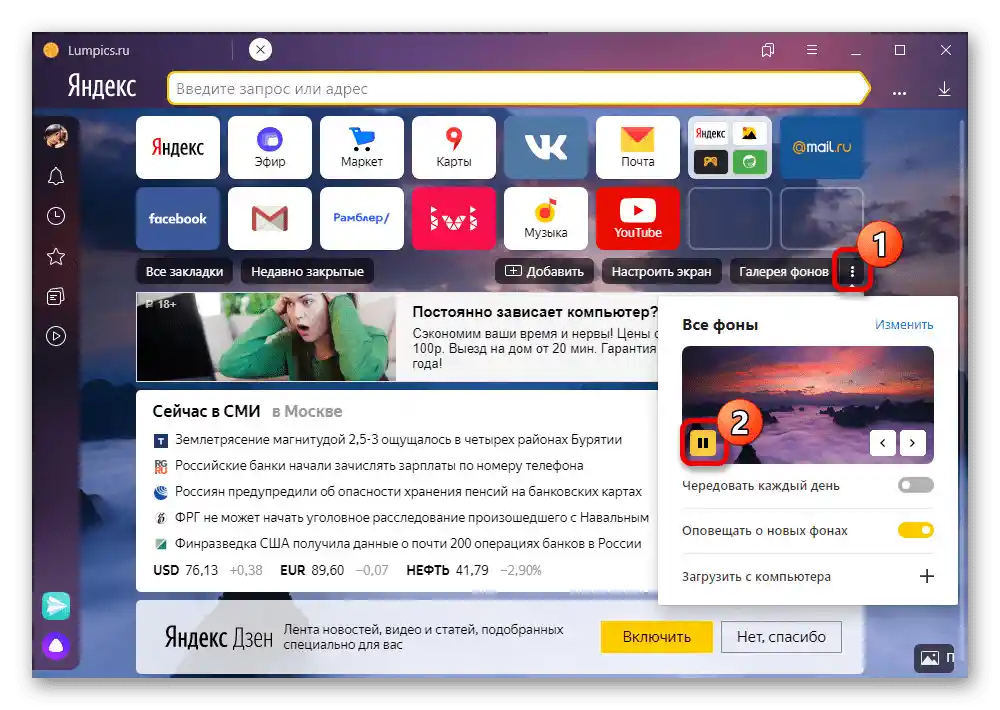This screenshot has width=1000, height=710.
Task: Open collections icon in the sidebar
Action: click(56, 297)
